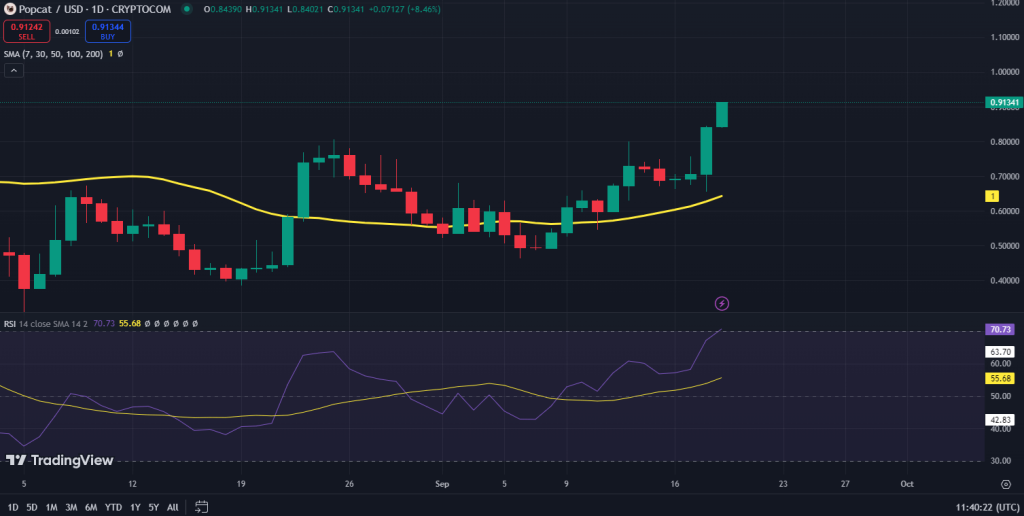Show the All time range

[x=173, y=506]
